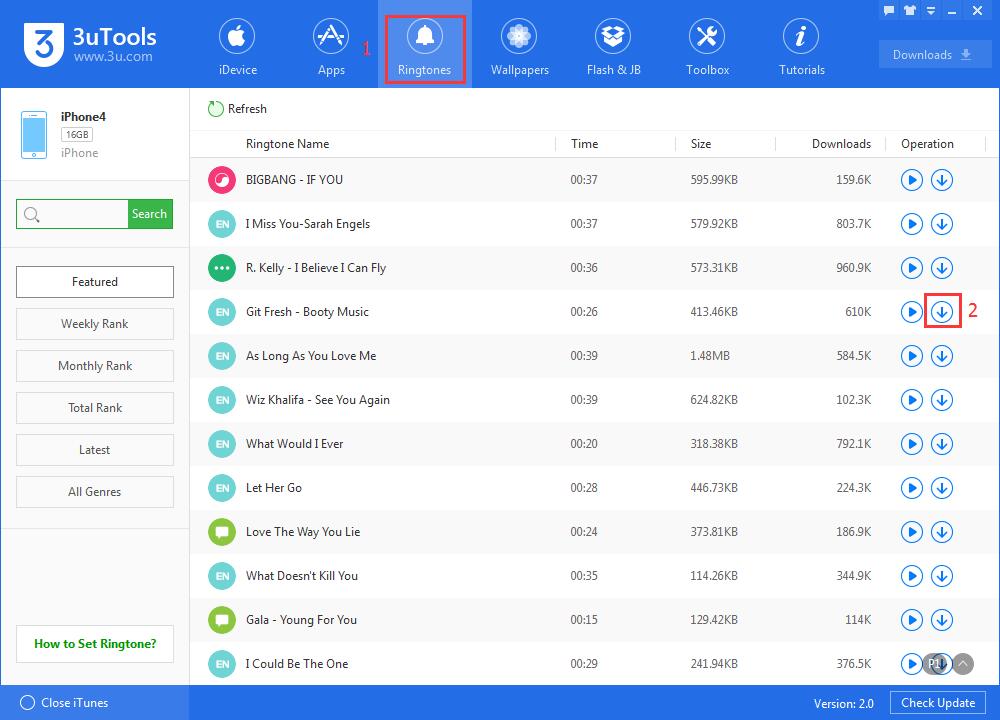Open the feedback chat icon in title bar
1000x720 pixels.
[x=889, y=10]
